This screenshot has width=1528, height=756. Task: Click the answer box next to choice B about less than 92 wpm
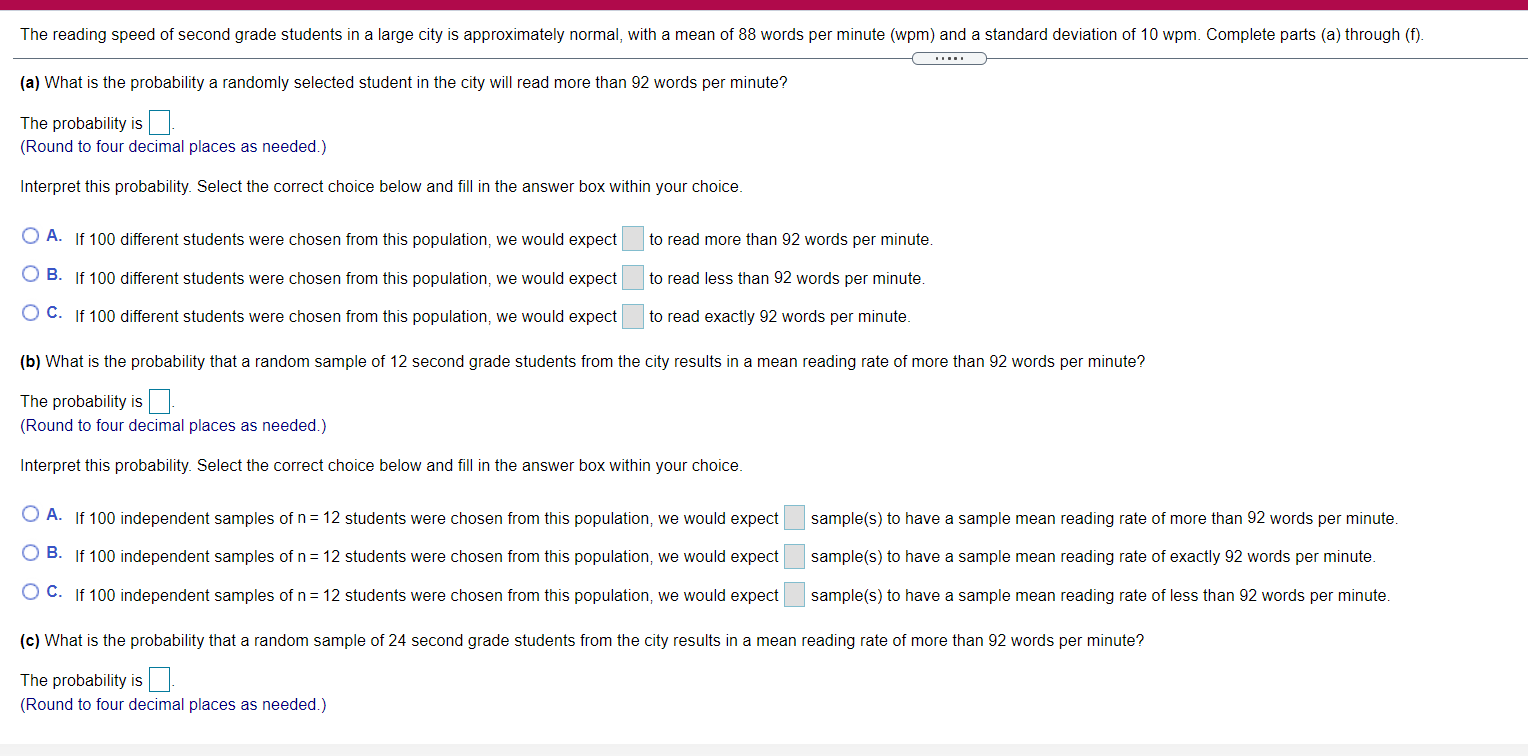[632, 277]
